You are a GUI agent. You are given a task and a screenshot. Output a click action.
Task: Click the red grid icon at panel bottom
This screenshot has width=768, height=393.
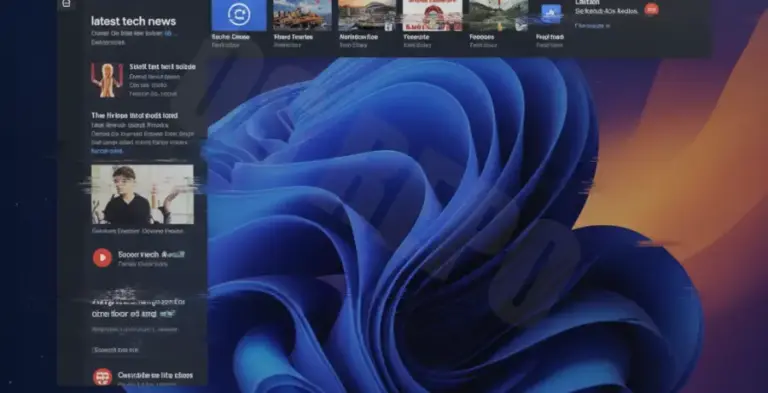tap(102, 376)
